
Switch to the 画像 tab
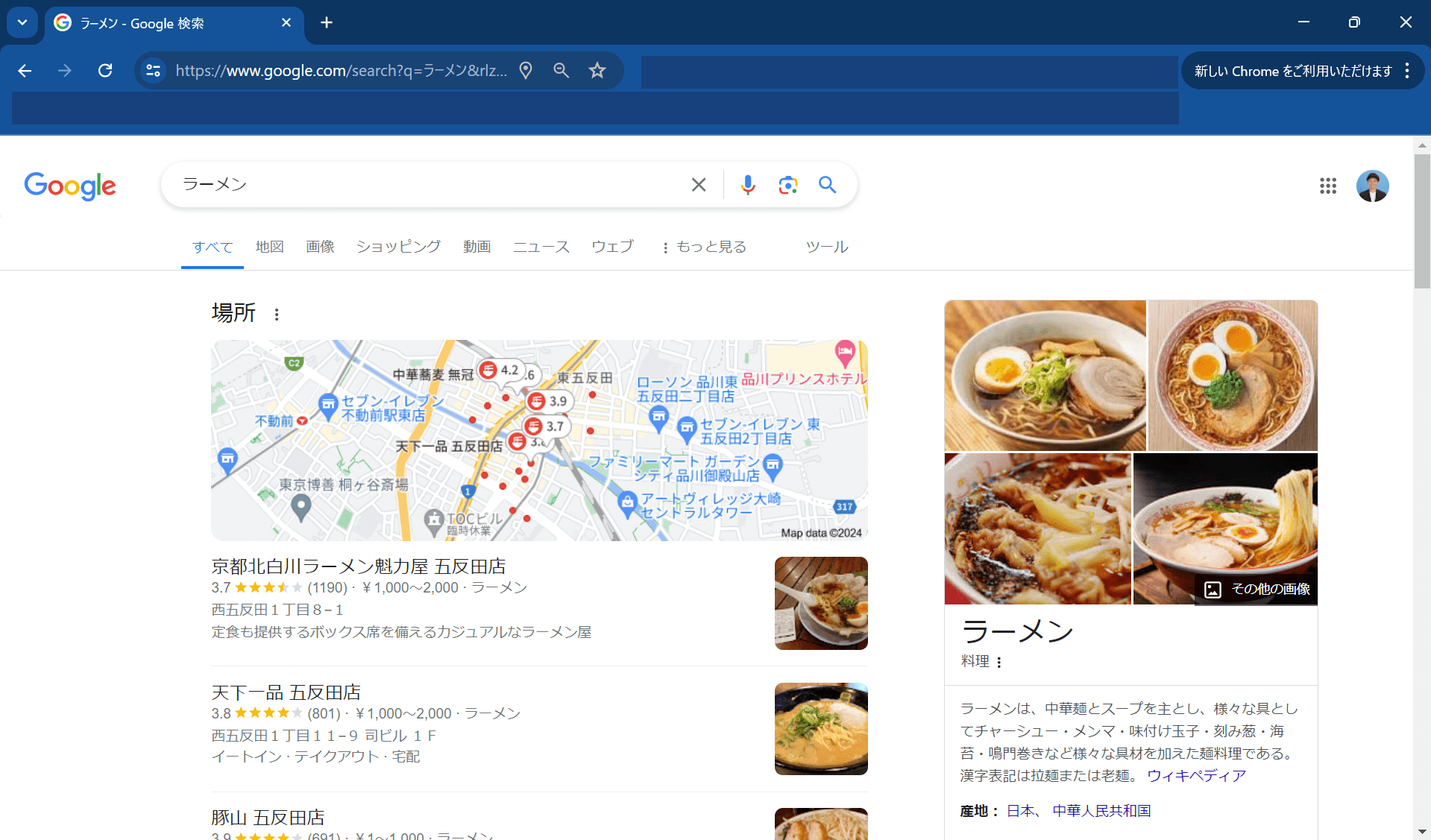coord(320,247)
